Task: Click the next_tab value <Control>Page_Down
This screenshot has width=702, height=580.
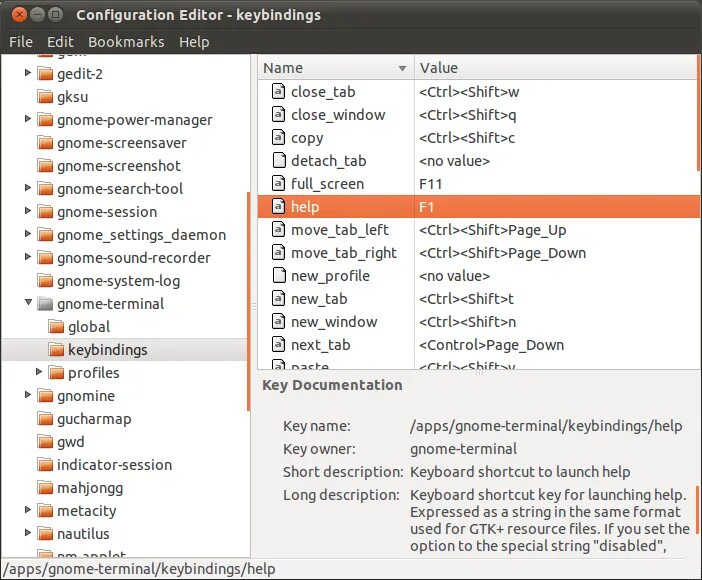Action: [x=491, y=345]
